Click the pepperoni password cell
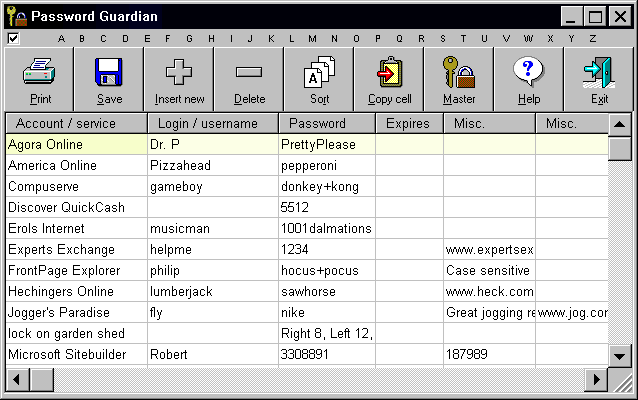This screenshot has width=638, height=400. pos(327,166)
